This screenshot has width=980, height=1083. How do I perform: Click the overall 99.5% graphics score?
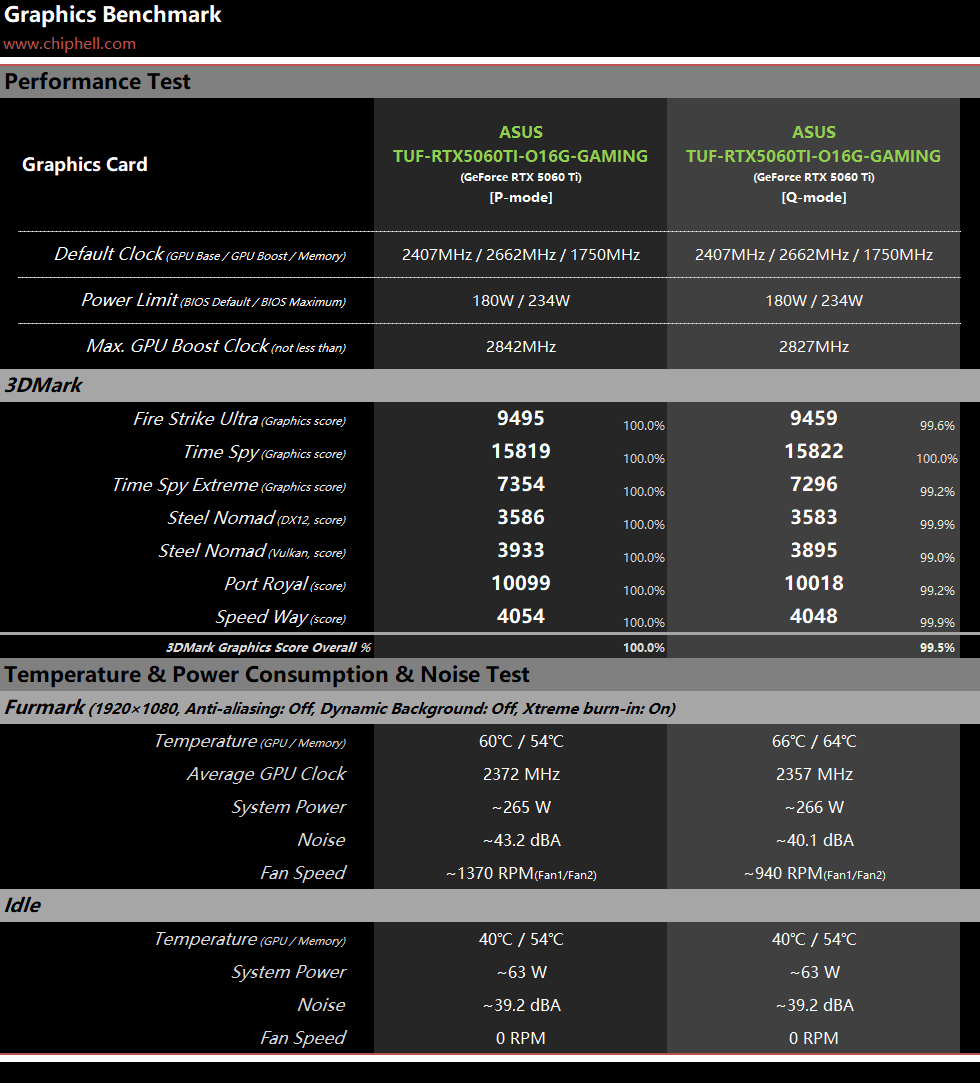(936, 648)
